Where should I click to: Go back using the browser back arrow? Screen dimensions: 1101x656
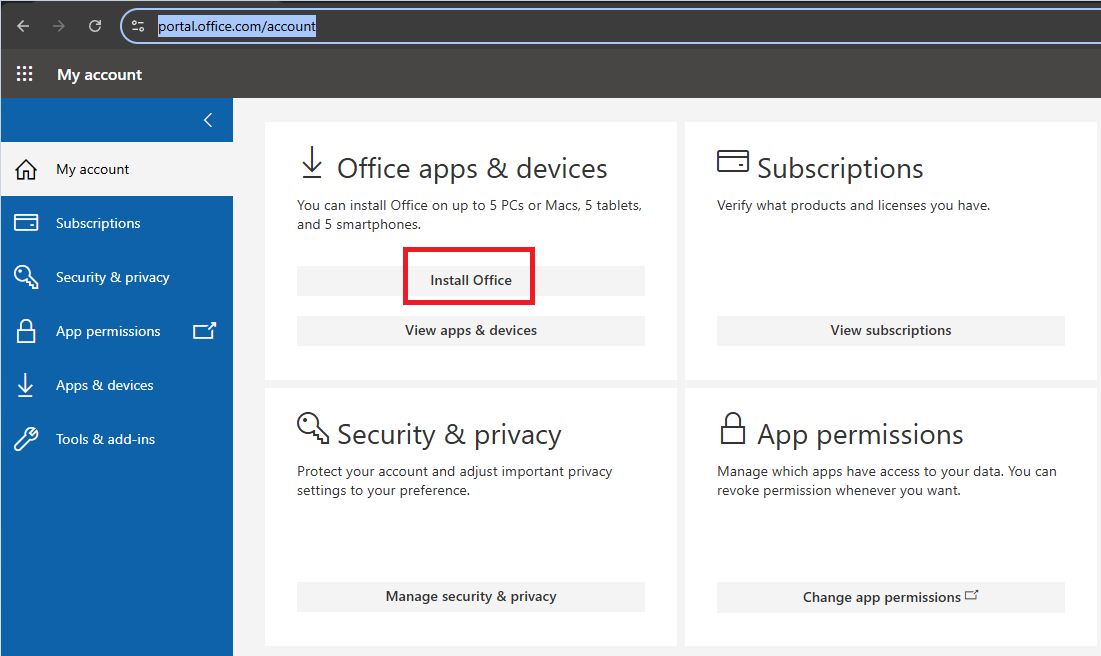coord(23,26)
